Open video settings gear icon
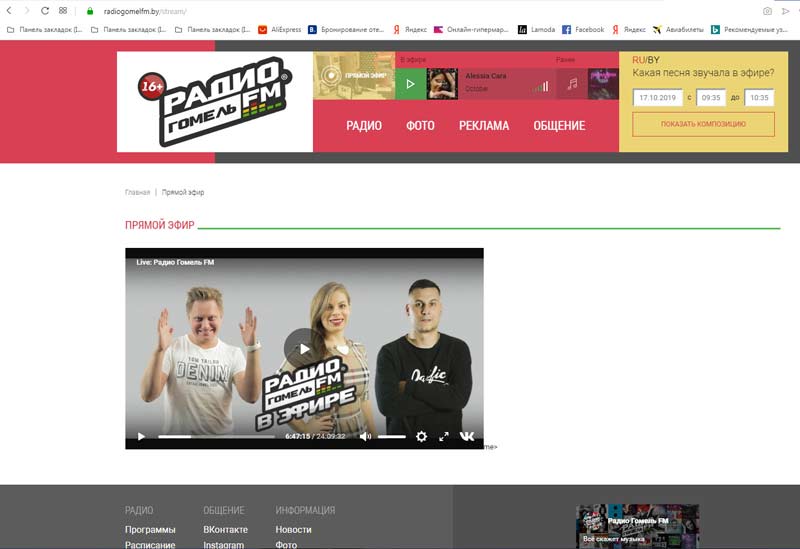 [421, 436]
